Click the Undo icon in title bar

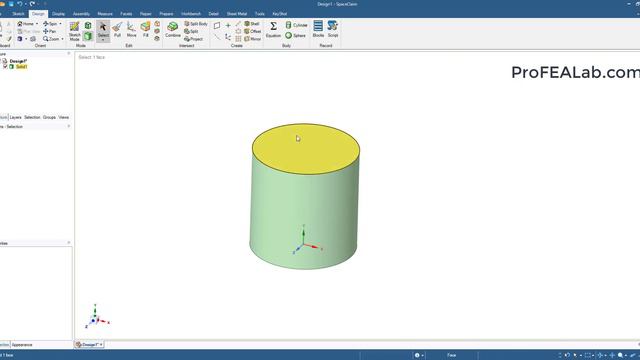pyautogui.click(x=19, y=4)
